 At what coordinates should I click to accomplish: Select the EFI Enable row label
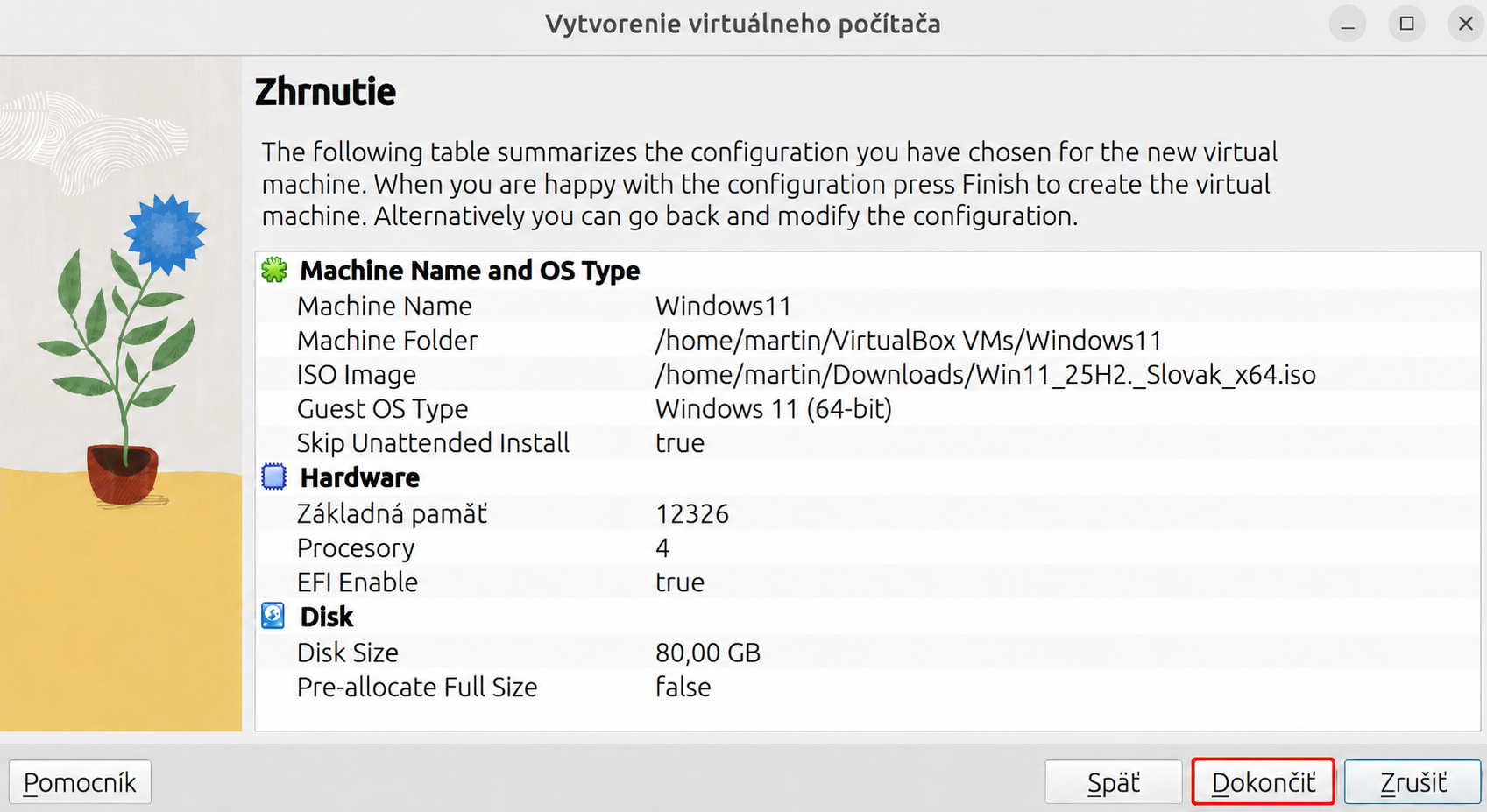coord(358,583)
